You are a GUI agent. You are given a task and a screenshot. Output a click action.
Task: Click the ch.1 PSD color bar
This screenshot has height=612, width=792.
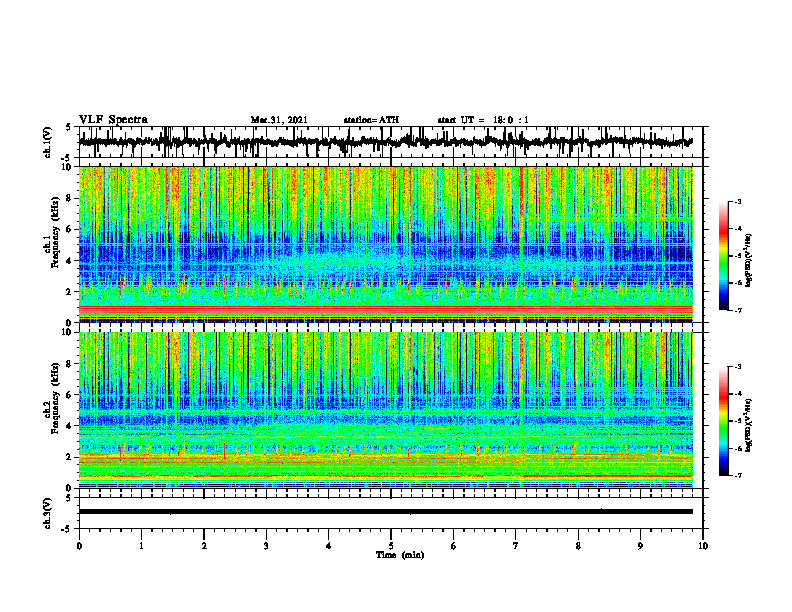coord(723,256)
